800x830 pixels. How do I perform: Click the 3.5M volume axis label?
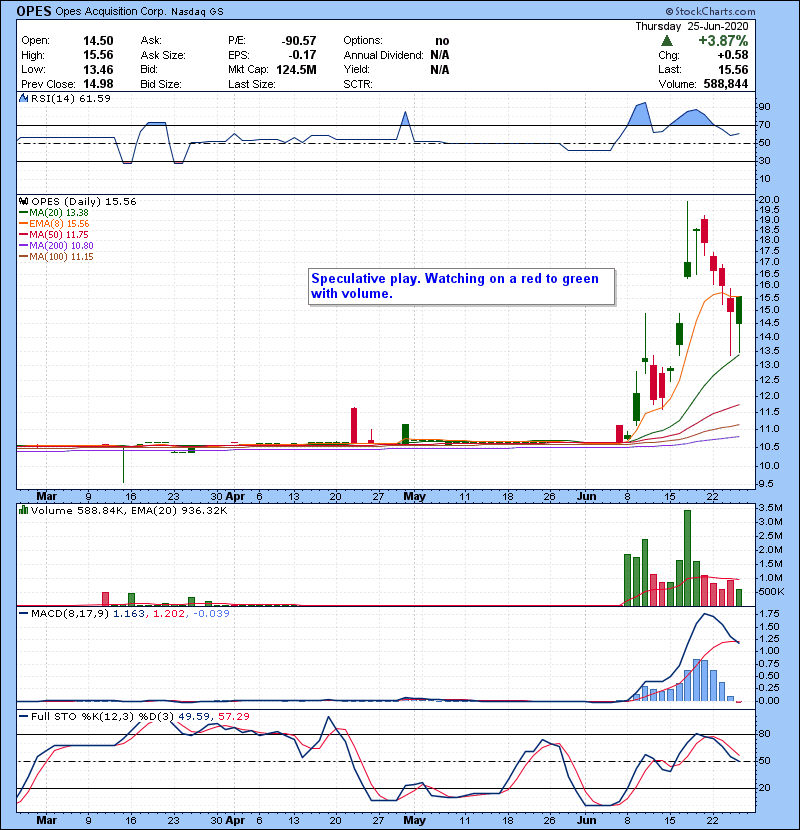[770, 508]
